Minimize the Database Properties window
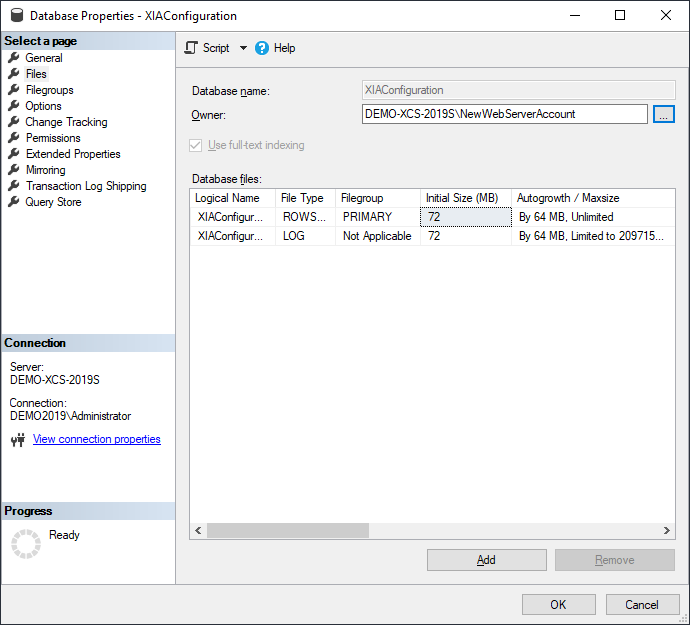Image resolution: width=690 pixels, height=625 pixels. coord(575,15)
